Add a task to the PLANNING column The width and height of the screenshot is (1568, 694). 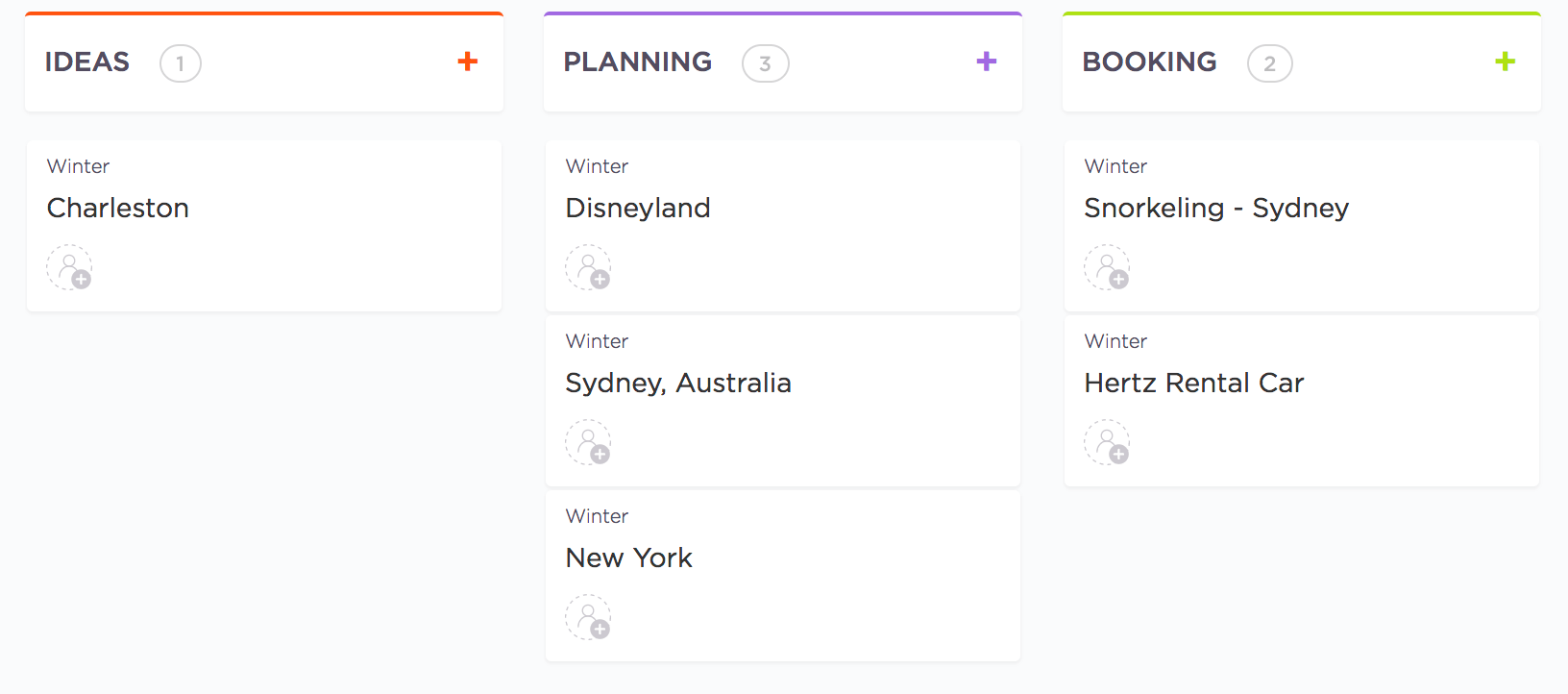pos(987,62)
